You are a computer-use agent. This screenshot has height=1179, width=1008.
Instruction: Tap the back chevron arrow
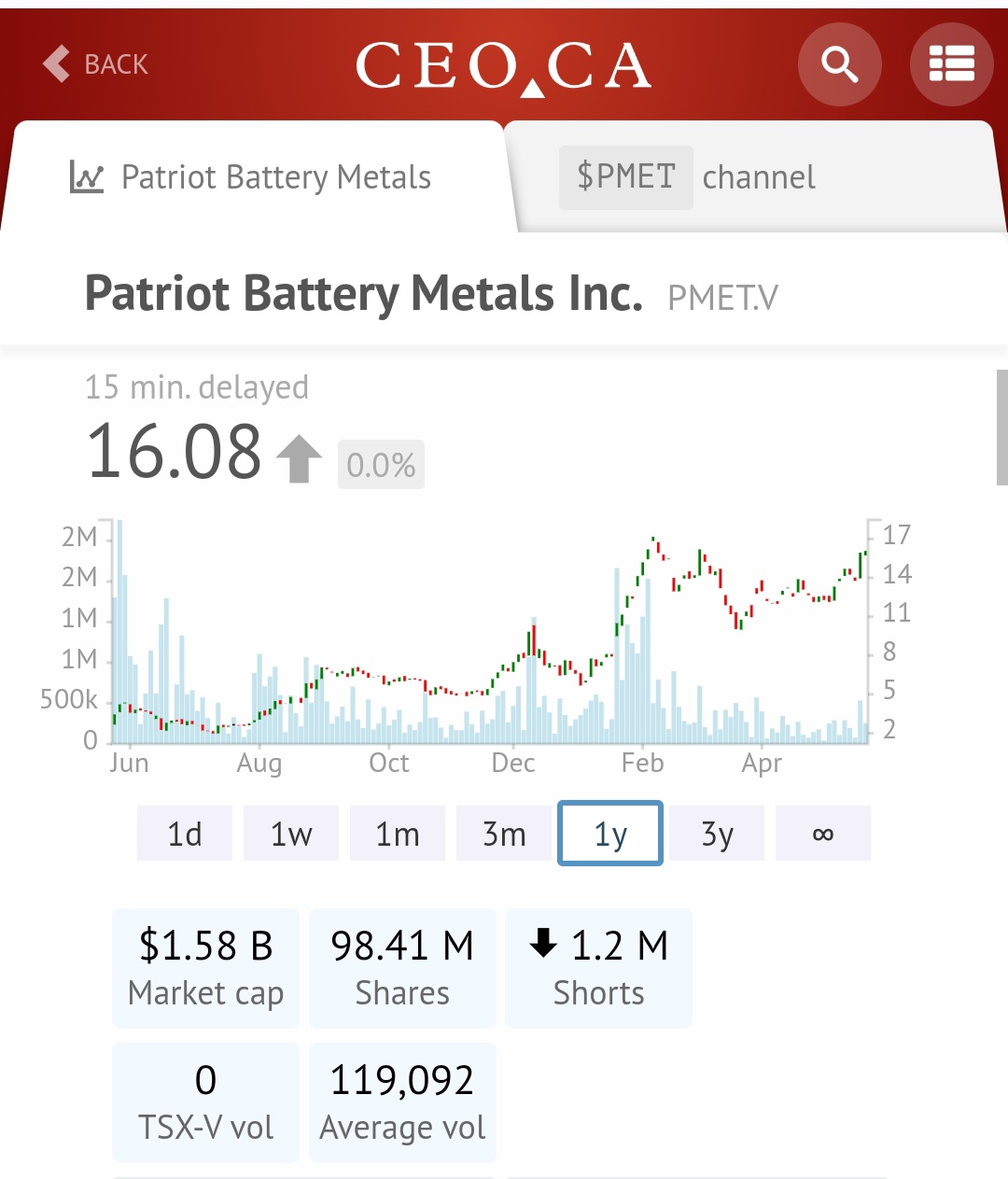[x=57, y=63]
